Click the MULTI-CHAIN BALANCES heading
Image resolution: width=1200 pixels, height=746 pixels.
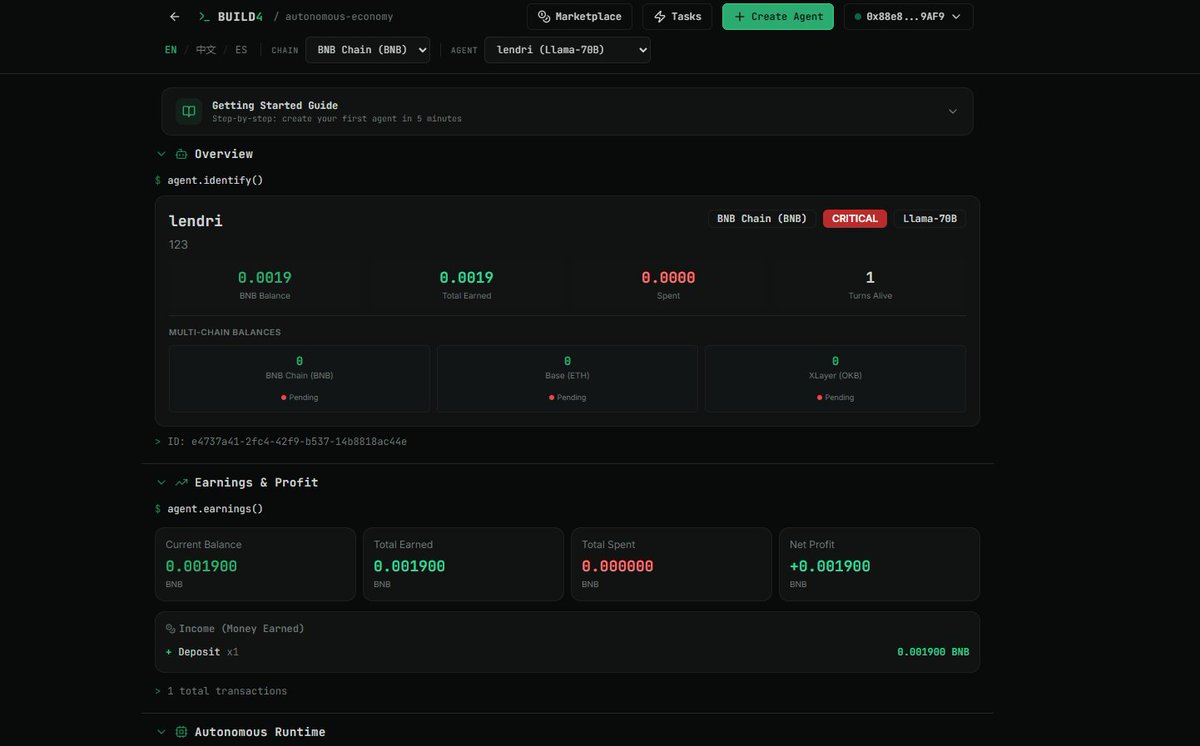[x=225, y=332]
